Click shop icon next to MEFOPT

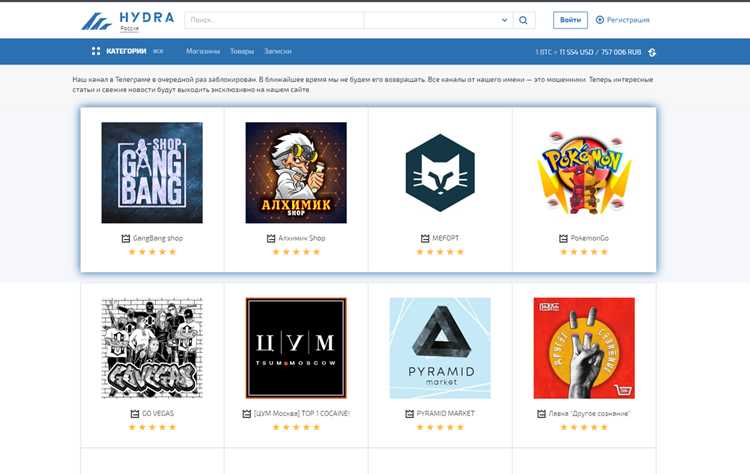(x=425, y=238)
